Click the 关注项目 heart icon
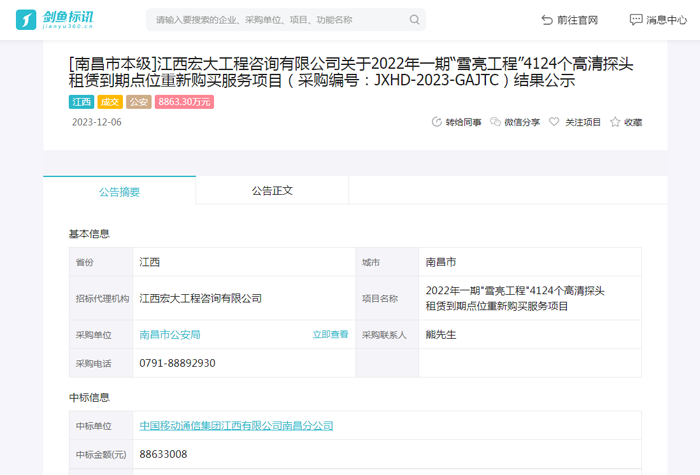This screenshot has width=700, height=475. click(554, 122)
